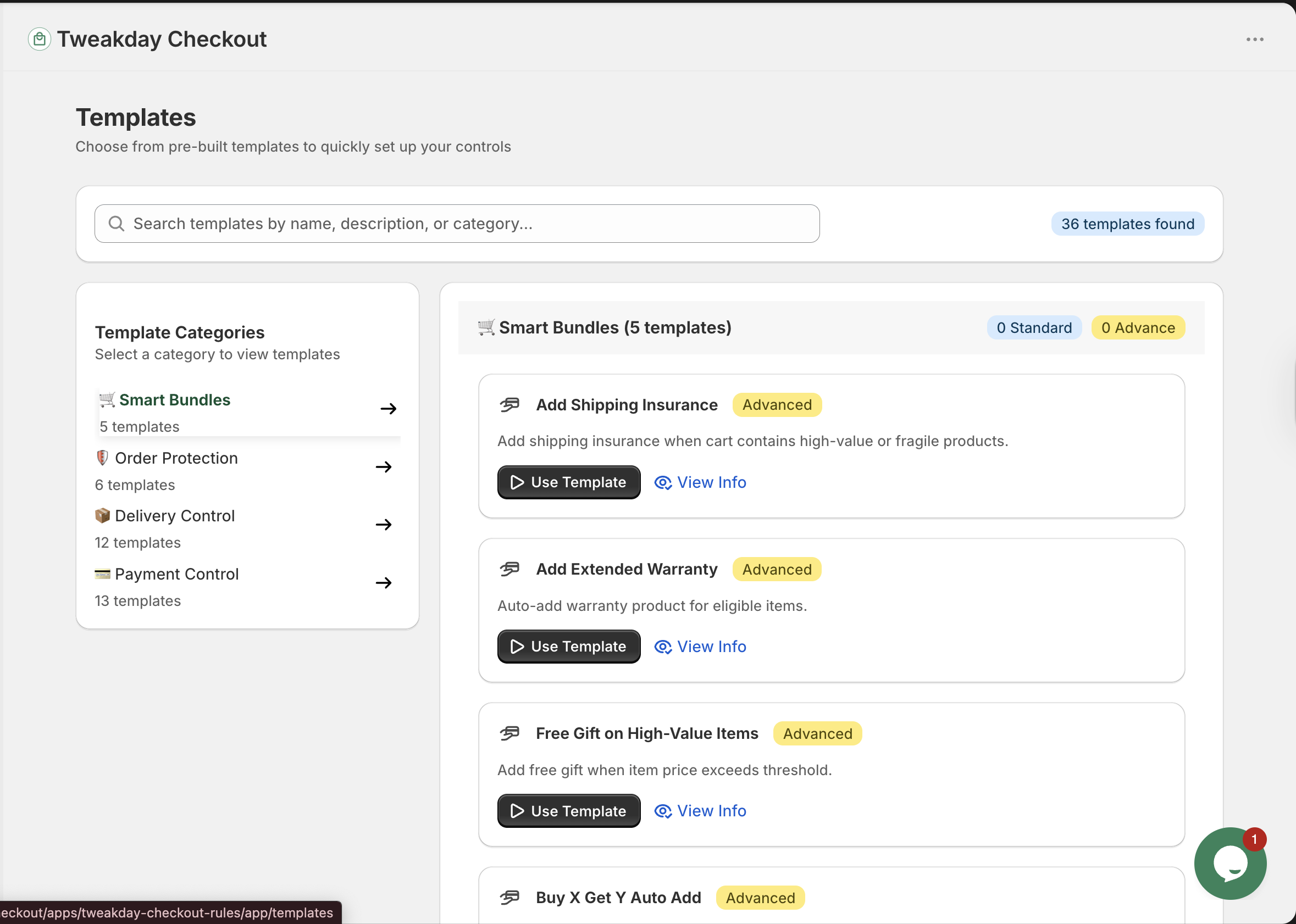The image size is (1296, 924).
Task: Use the Free Gift on High-Value Items template
Action: 569,811
